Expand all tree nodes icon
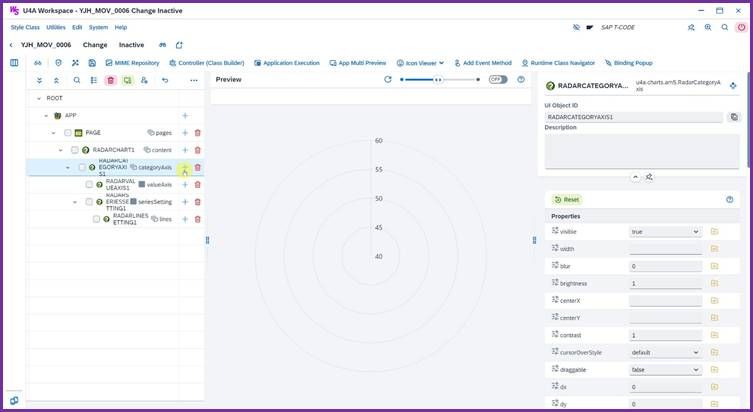753x412 pixels. click(39, 80)
